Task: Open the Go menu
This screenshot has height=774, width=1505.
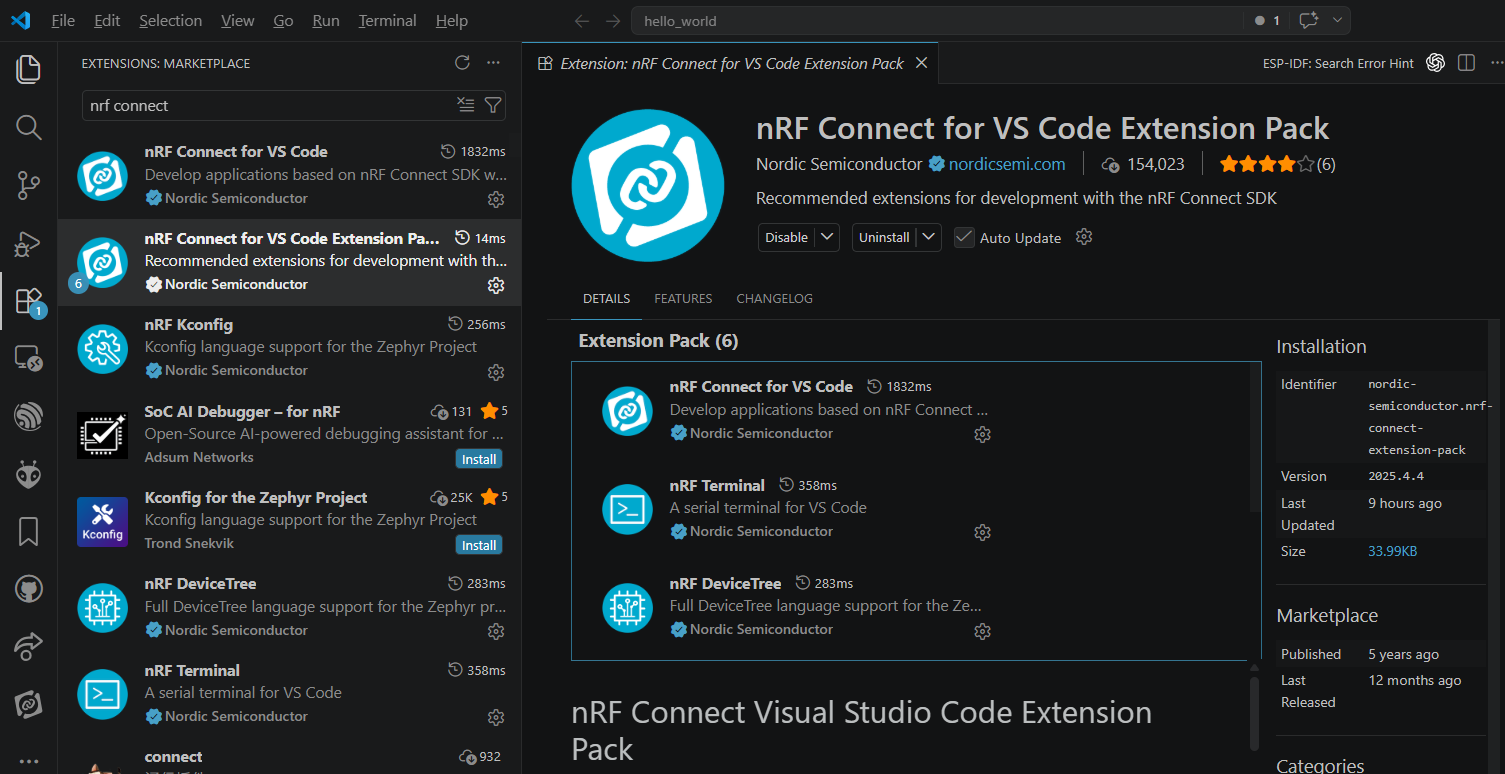Action: pos(283,21)
